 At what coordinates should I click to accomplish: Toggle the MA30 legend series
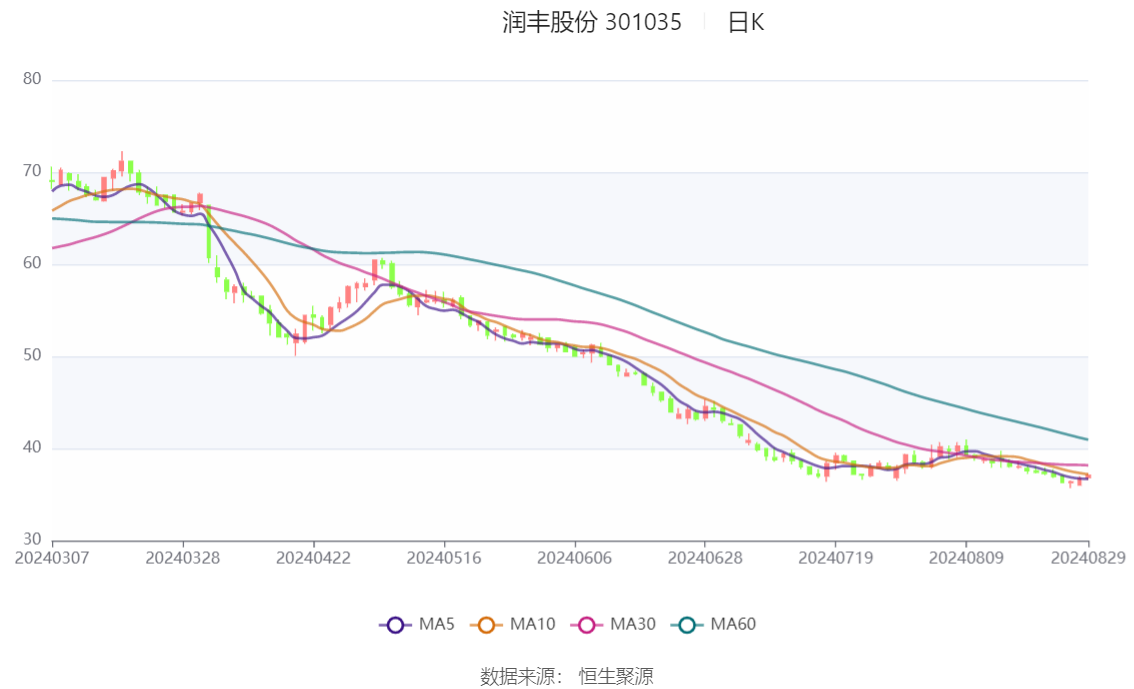pos(613,625)
